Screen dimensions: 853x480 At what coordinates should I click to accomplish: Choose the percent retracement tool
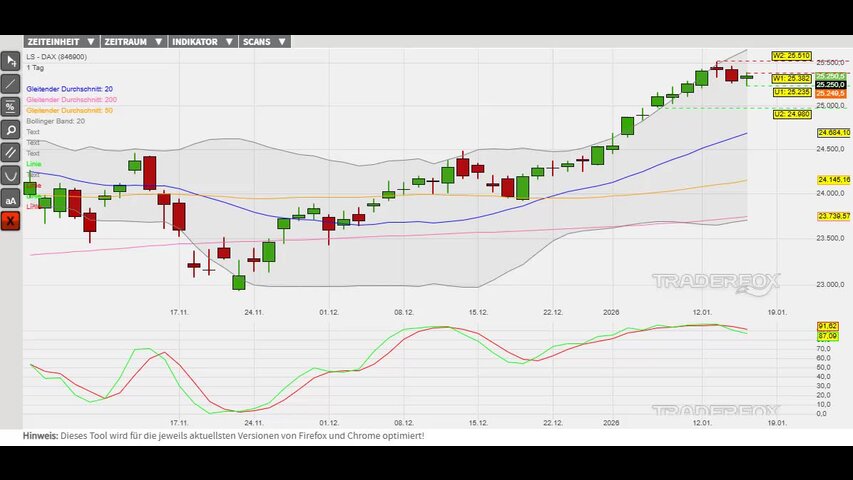coord(11,106)
